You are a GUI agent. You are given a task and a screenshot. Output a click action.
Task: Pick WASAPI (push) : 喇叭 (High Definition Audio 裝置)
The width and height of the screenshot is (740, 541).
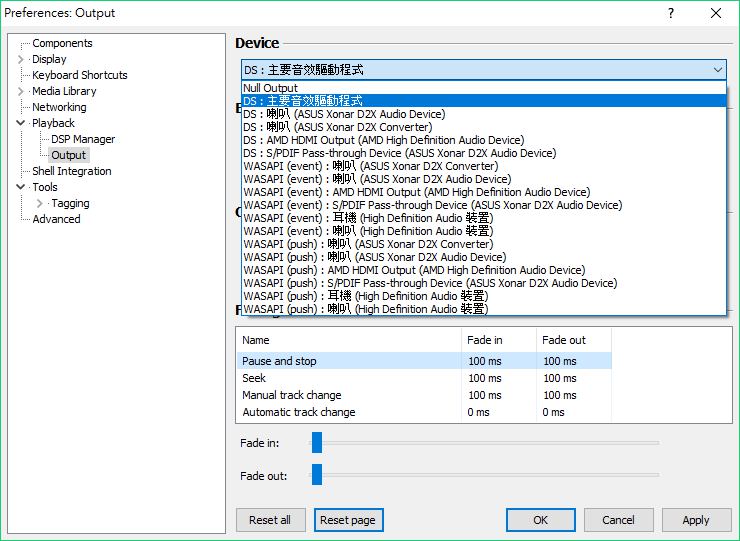[484, 309]
